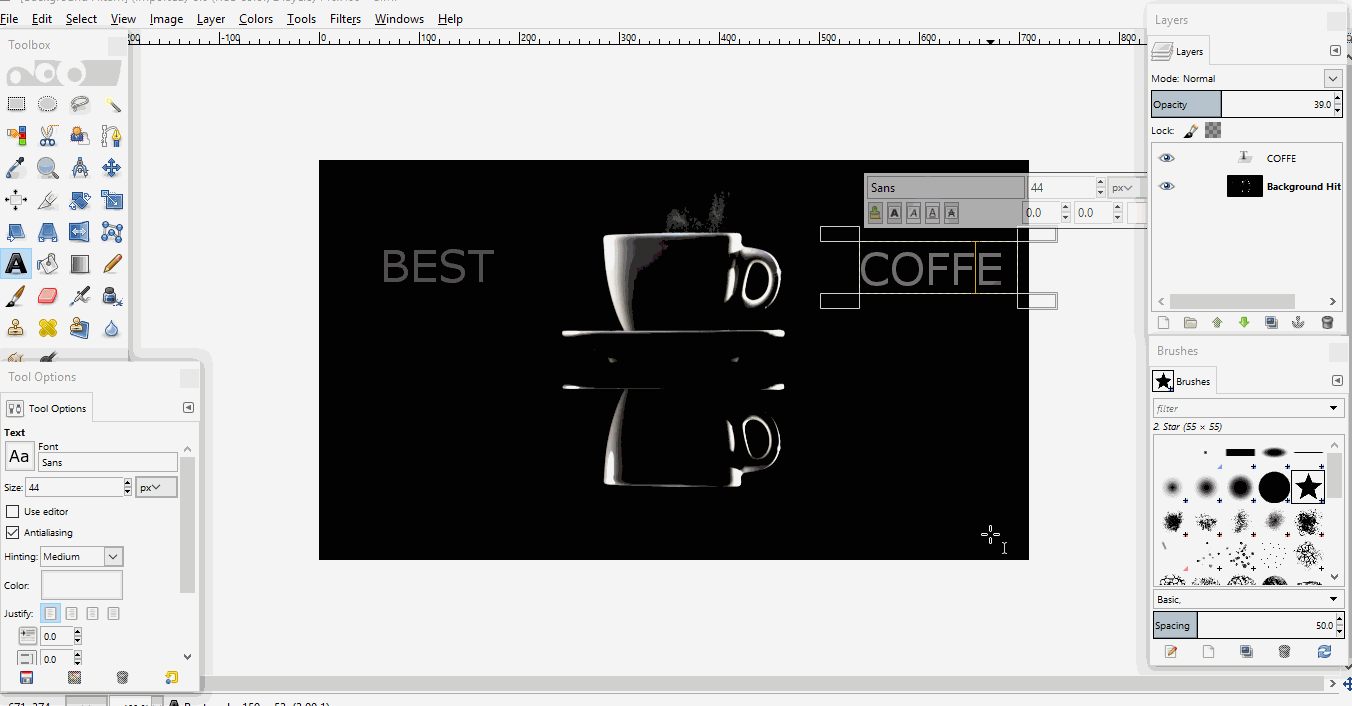Open the on-canvas text size unit dropdown
Viewport: 1352px width, 706px height.
tap(1125, 187)
